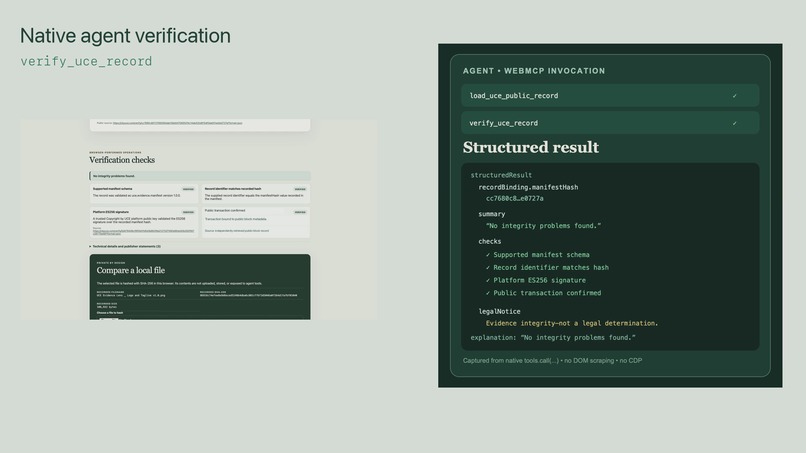Click the verify_uce_record invocation row in agent panel
The width and height of the screenshot is (806, 453).
point(610,123)
